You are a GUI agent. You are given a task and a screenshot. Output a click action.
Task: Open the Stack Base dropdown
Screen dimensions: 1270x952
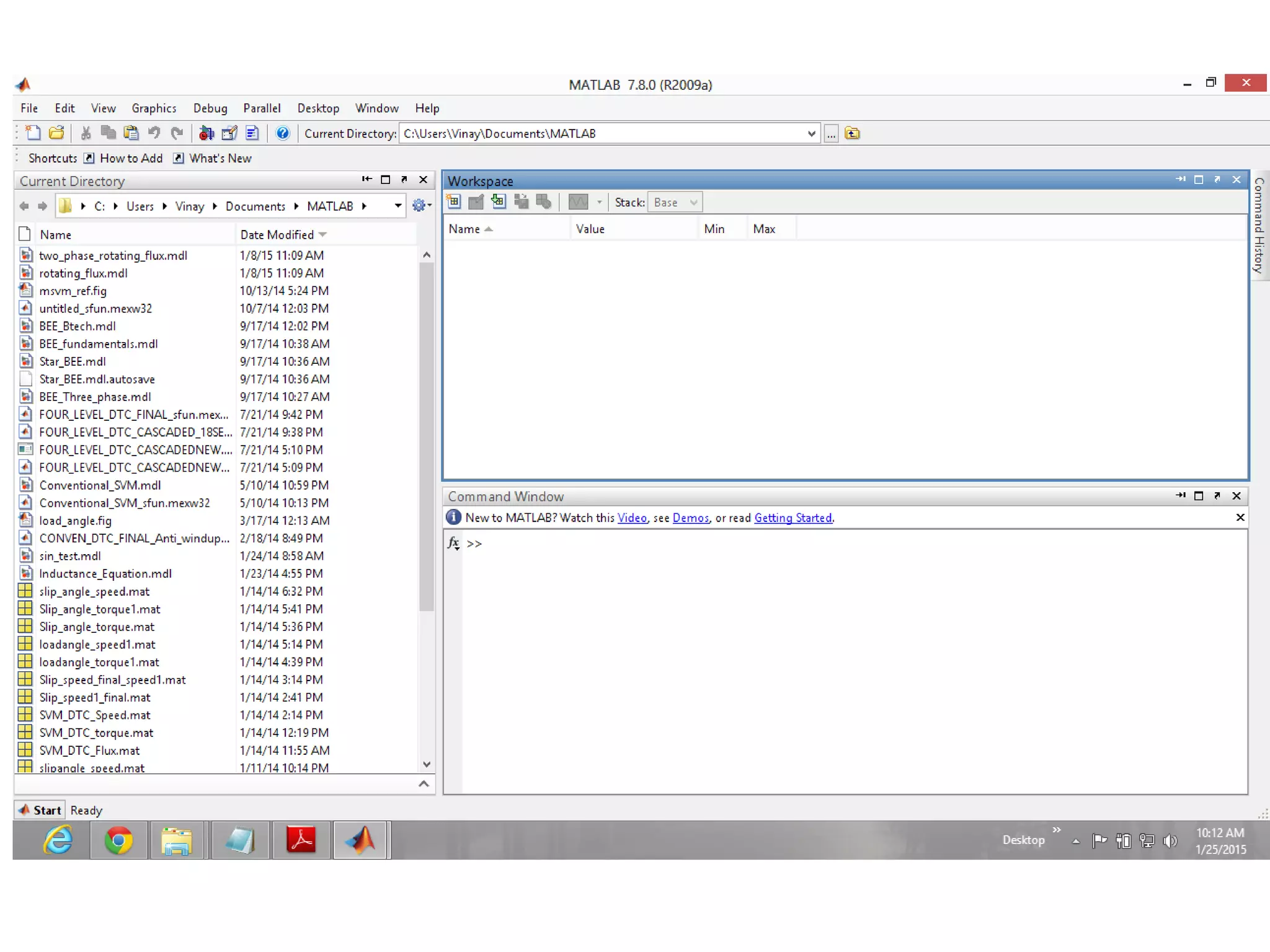675,202
